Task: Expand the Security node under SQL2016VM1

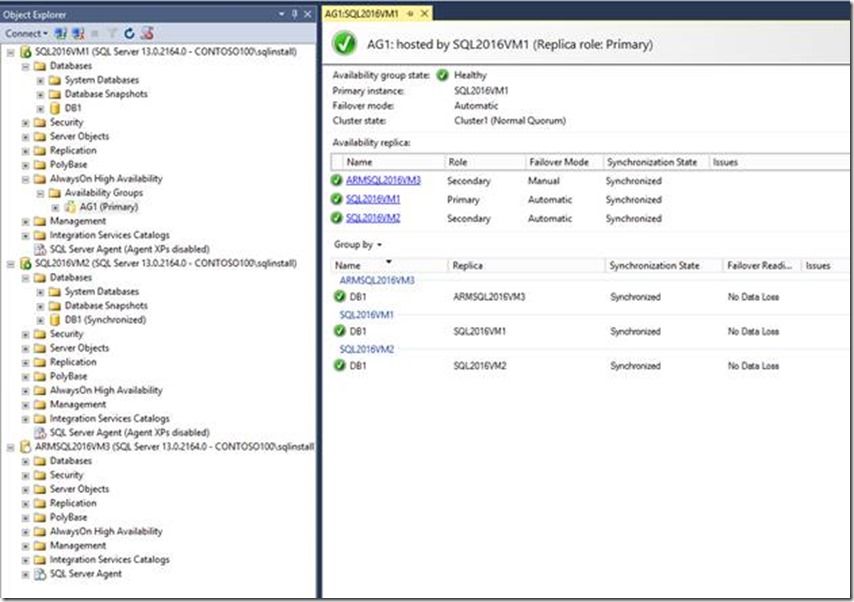Action: pos(26,123)
